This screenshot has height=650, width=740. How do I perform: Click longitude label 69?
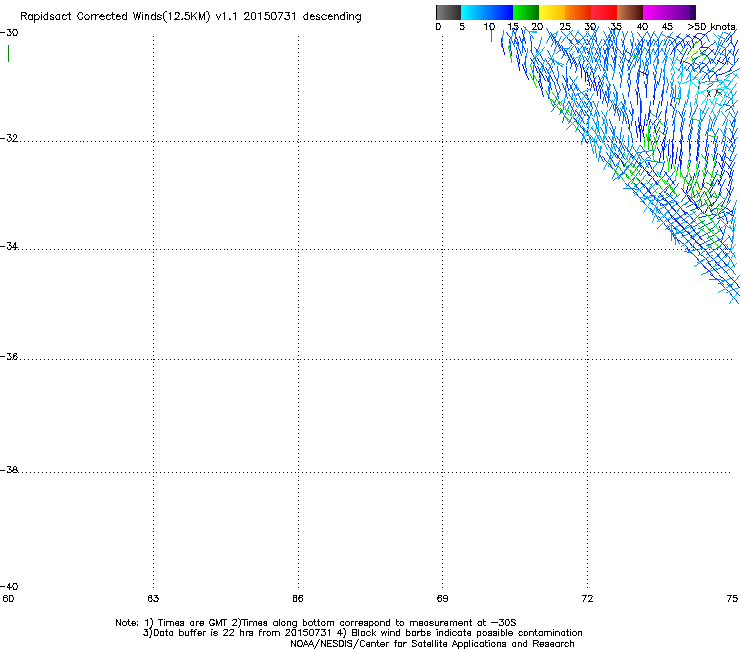pyautogui.click(x=442, y=599)
